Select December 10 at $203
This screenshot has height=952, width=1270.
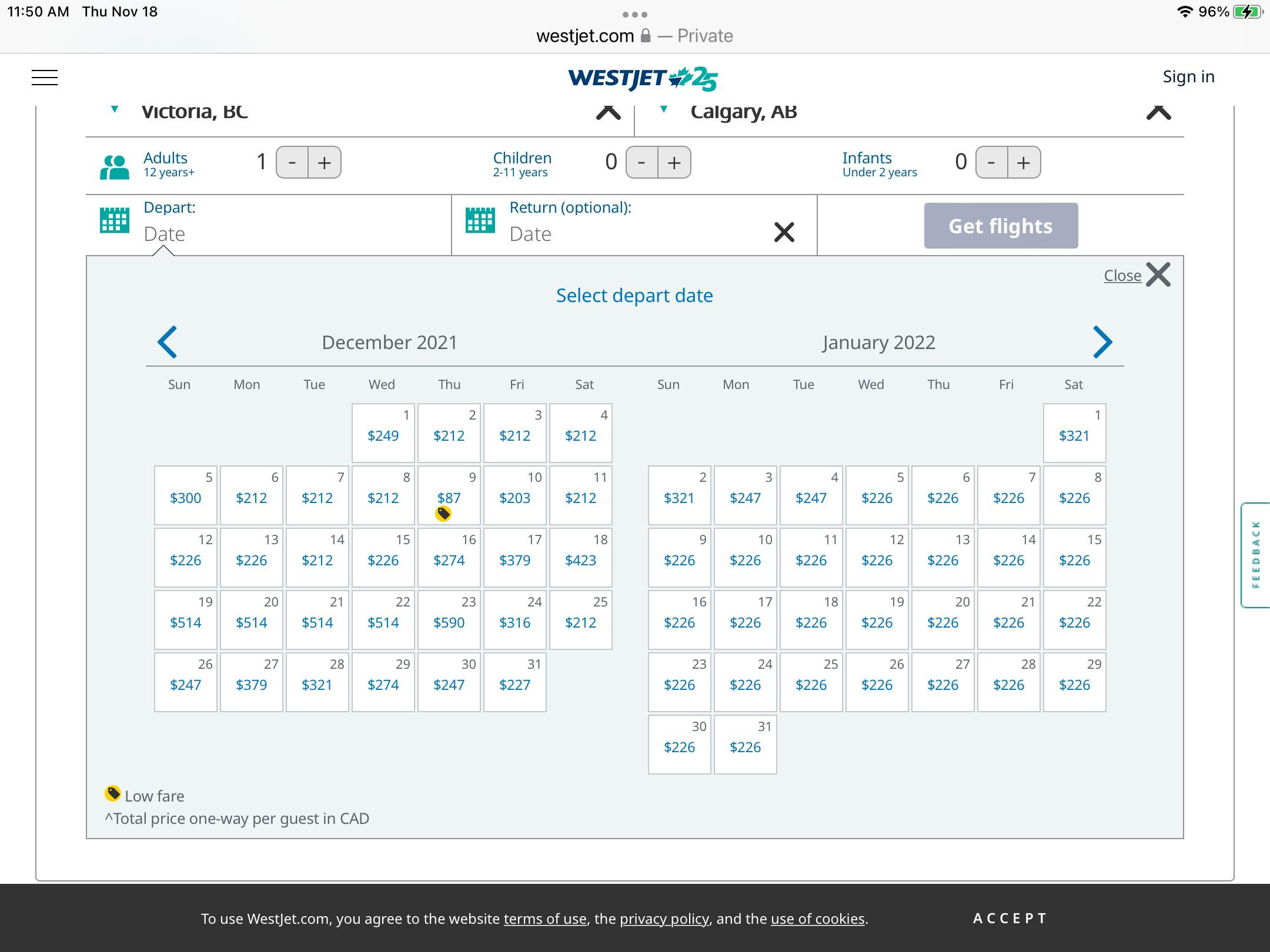click(x=515, y=495)
